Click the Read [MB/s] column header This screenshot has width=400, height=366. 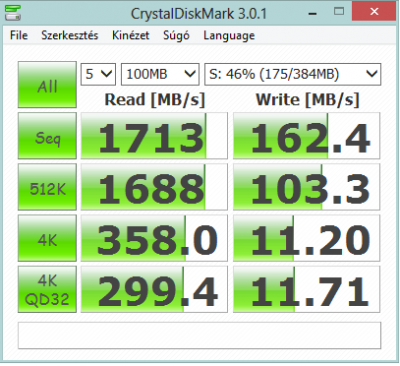155,100
